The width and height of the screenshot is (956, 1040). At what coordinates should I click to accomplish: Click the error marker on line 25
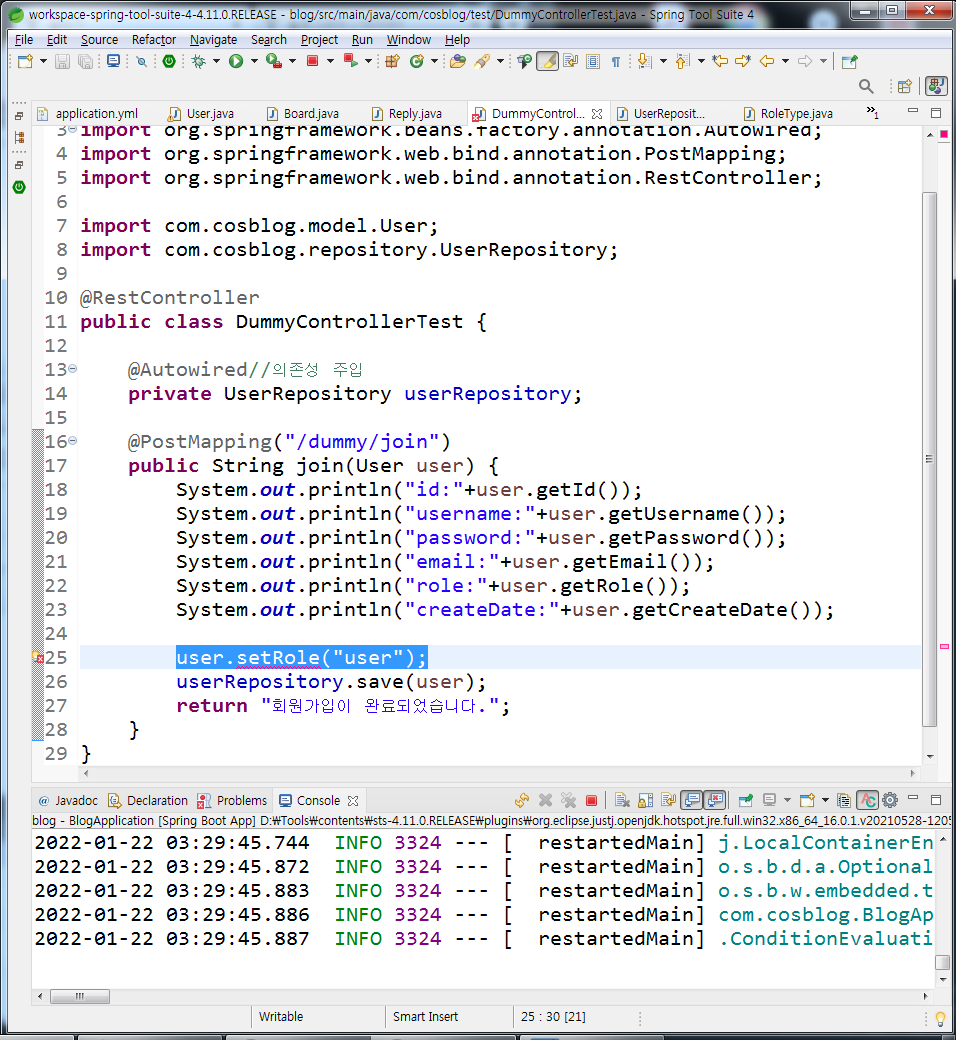[38, 657]
